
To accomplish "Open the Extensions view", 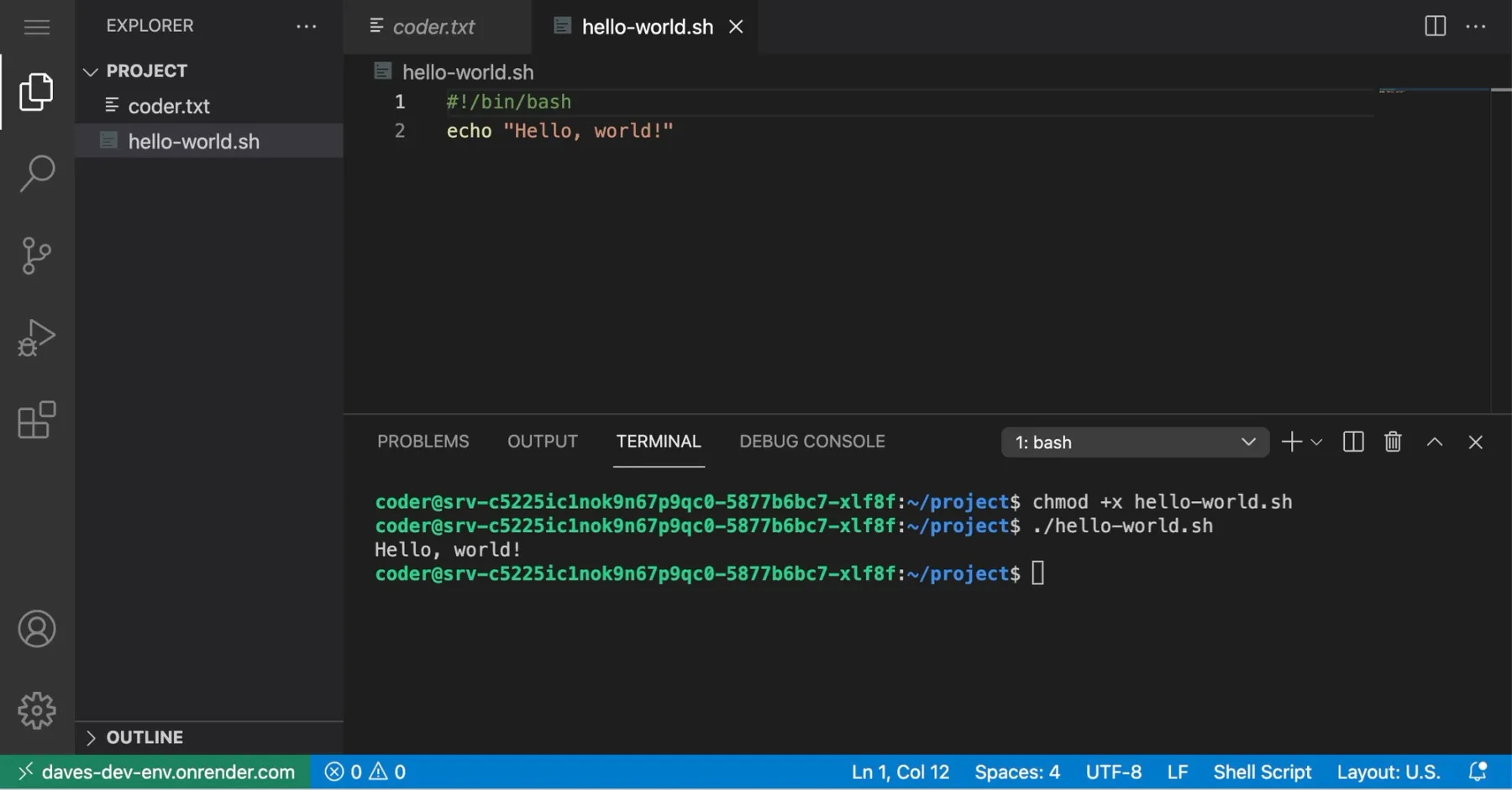I will click(36, 420).
